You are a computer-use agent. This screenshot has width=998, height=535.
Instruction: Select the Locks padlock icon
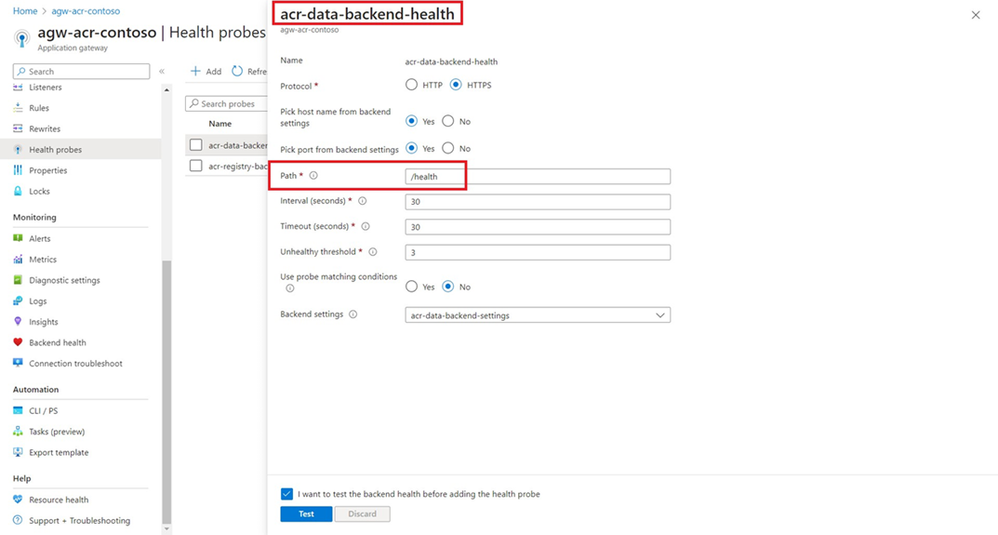pyautogui.click(x=18, y=191)
